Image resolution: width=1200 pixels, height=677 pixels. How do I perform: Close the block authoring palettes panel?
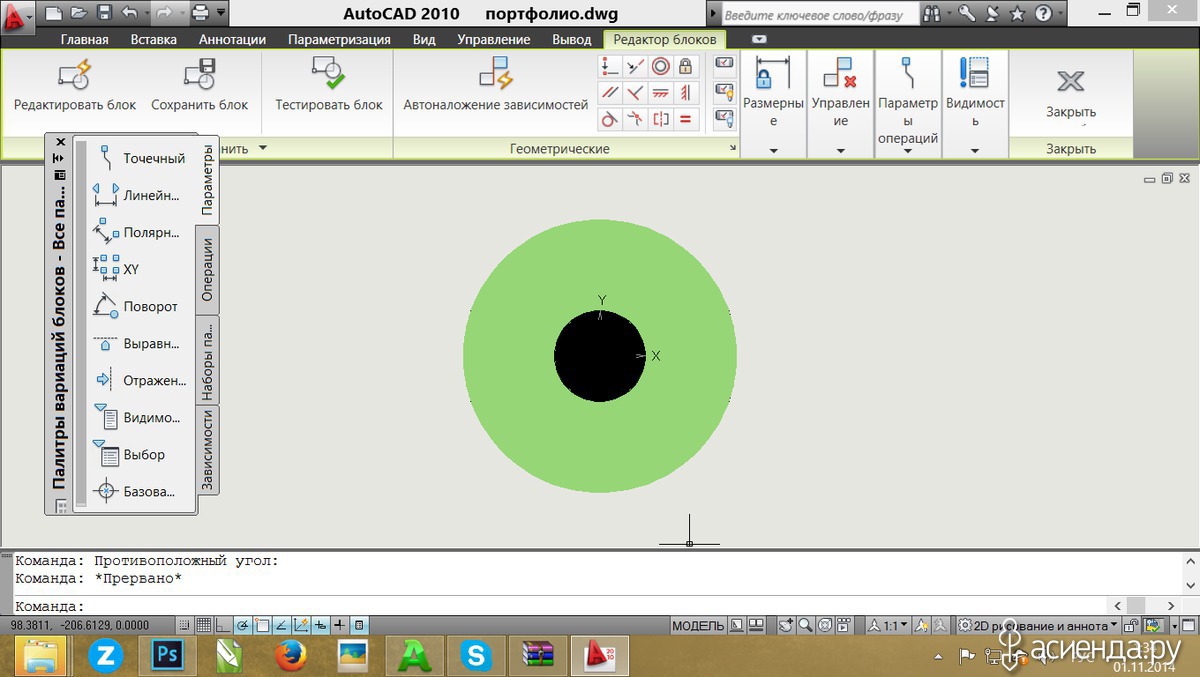(60, 142)
